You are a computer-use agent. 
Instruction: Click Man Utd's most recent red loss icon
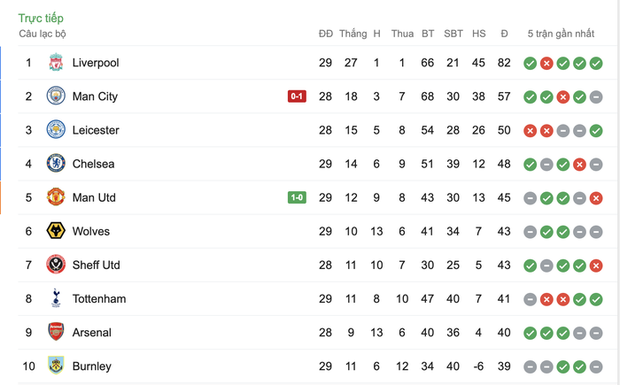point(596,198)
